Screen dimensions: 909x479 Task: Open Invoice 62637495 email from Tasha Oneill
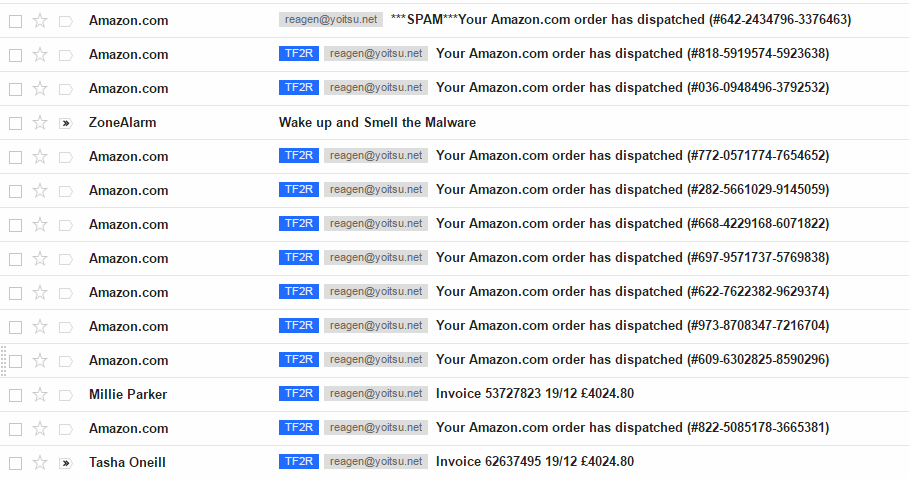pyautogui.click(x=535, y=462)
